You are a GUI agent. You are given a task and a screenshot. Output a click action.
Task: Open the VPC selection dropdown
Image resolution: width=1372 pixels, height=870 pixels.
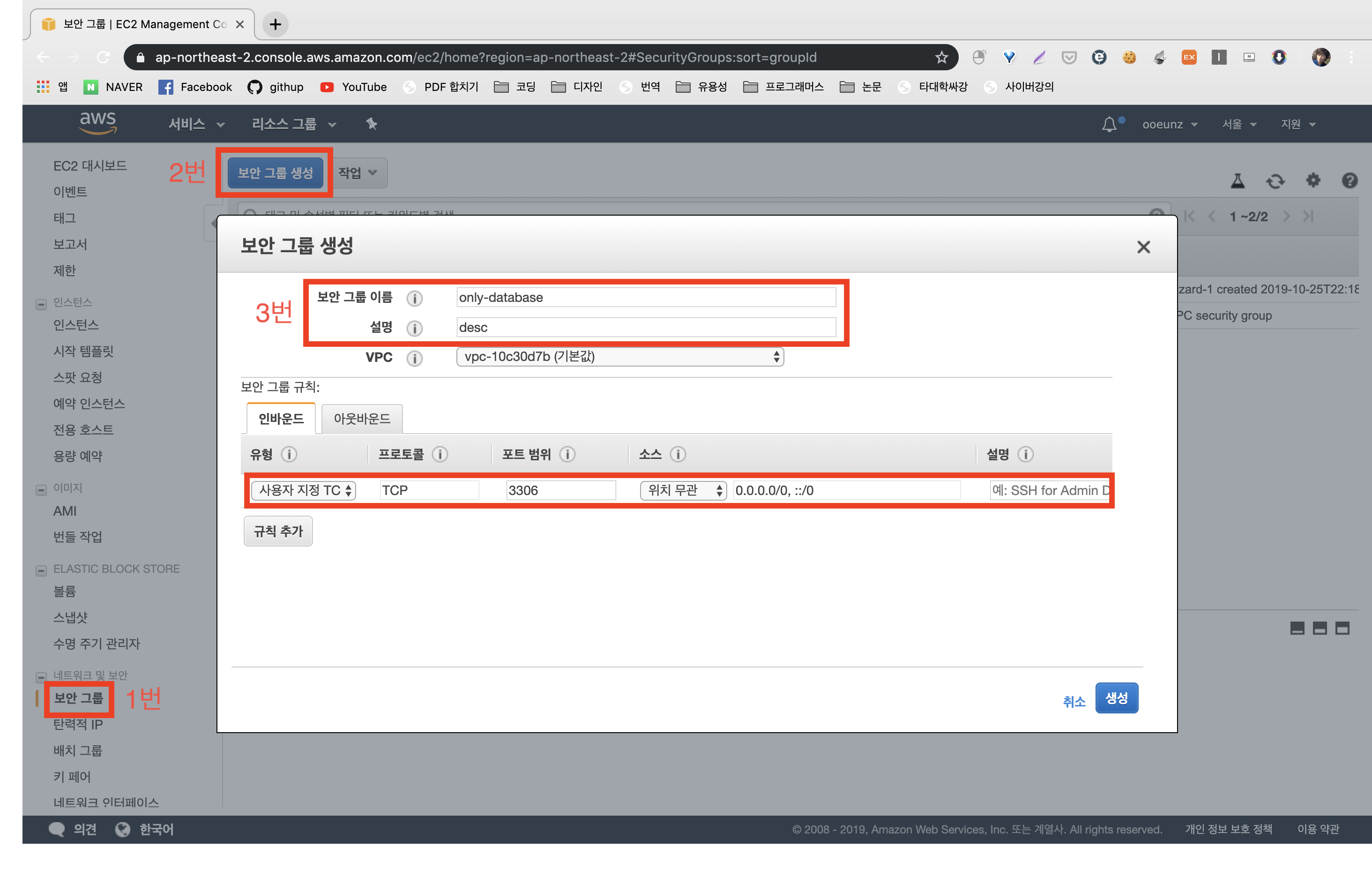pos(619,357)
